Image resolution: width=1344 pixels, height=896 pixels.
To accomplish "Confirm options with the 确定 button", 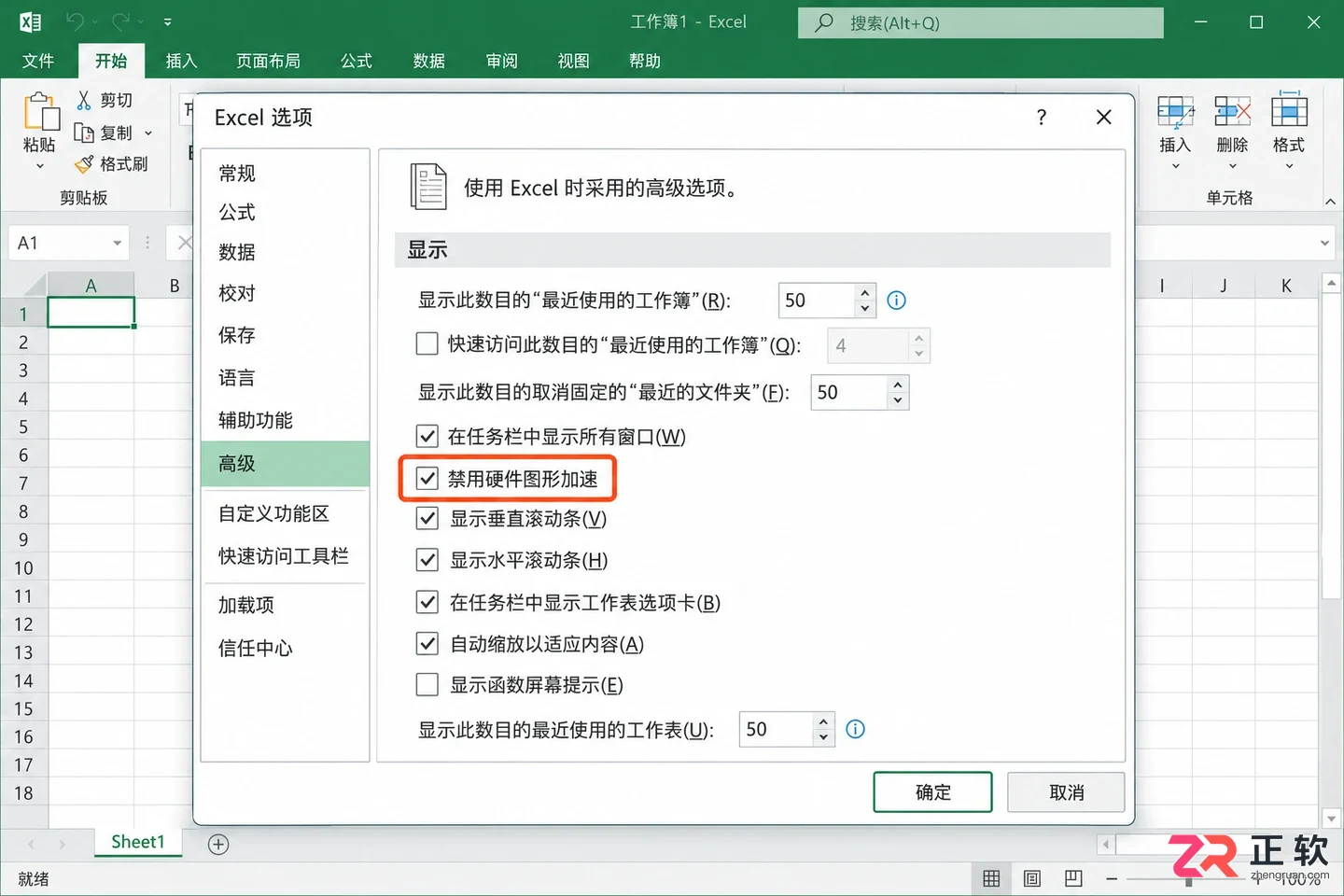I will tap(933, 792).
